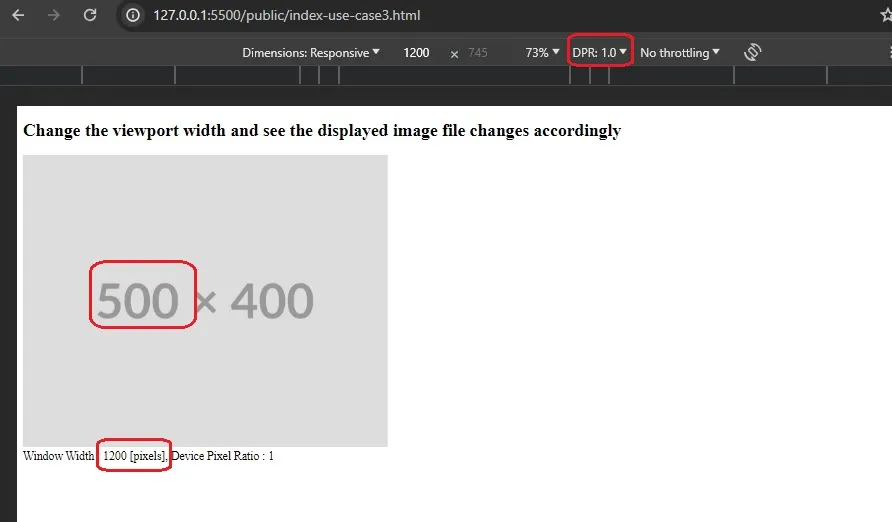Open the DPR: 1.0 dropdown

[x=600, y=52]
